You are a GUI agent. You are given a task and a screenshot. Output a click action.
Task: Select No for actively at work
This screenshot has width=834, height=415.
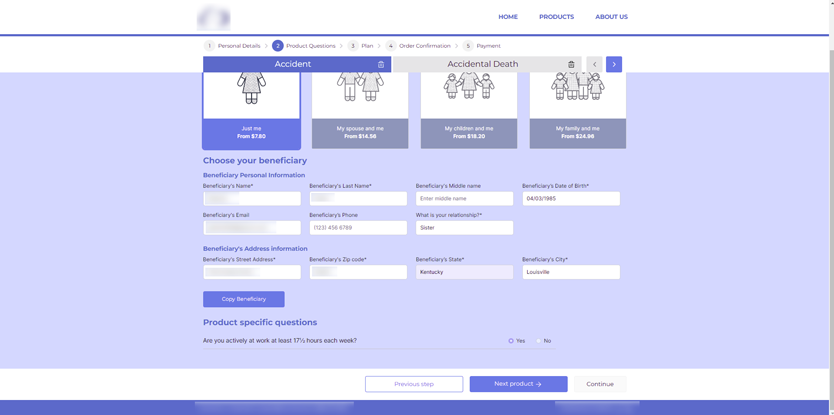[538, 341]
